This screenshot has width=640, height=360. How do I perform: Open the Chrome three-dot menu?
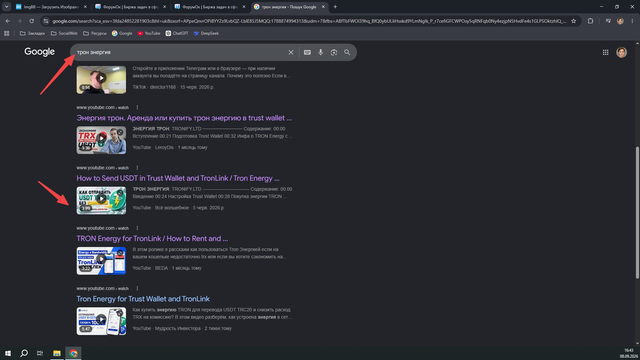tap(632, 21)
